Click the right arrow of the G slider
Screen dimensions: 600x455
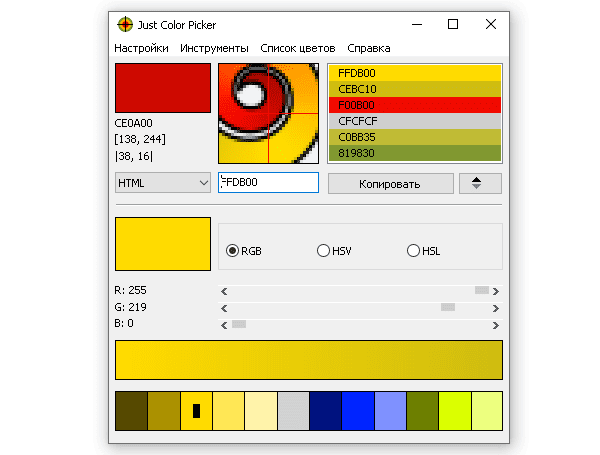[496, 308]
